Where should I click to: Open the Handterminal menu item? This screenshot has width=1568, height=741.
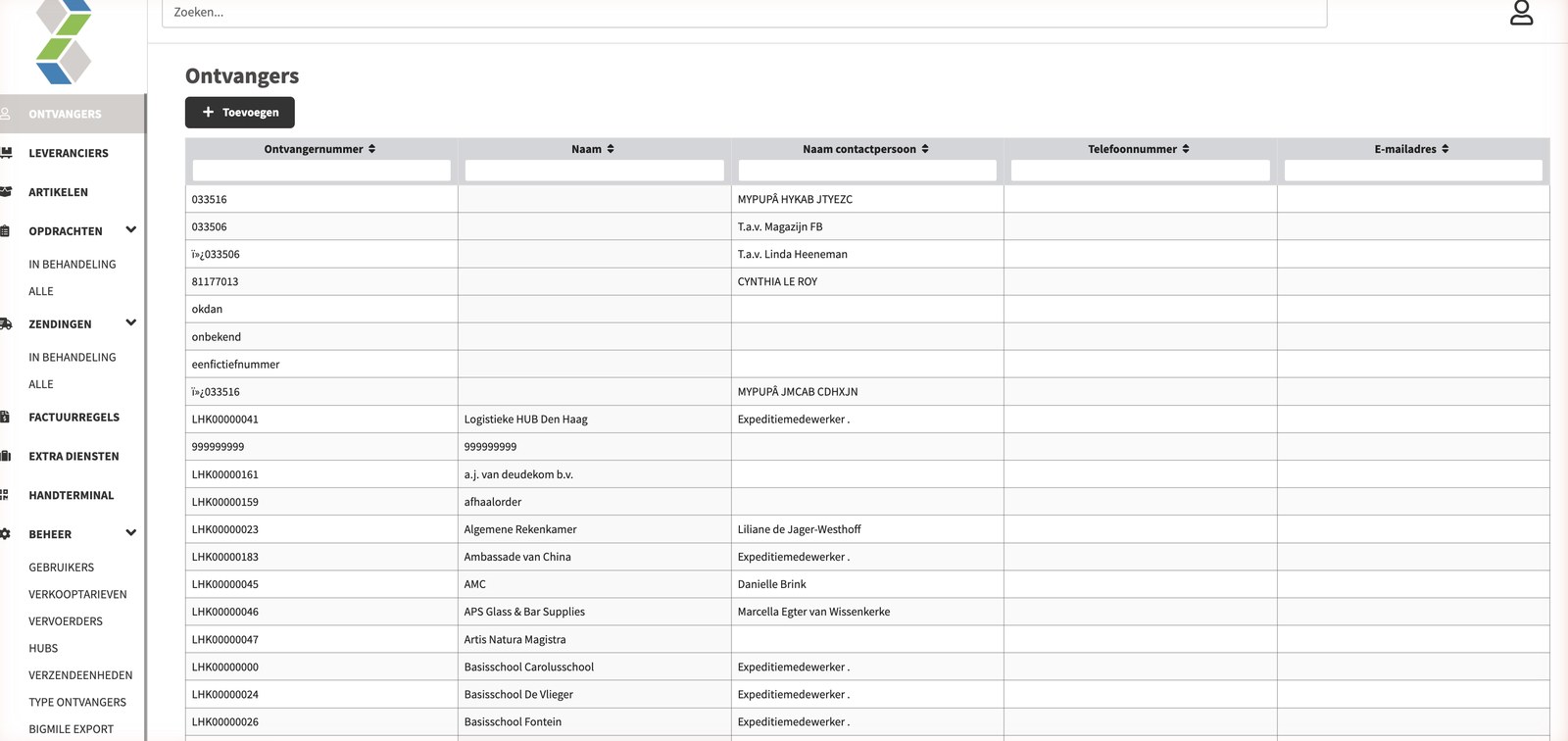[72, 495]
